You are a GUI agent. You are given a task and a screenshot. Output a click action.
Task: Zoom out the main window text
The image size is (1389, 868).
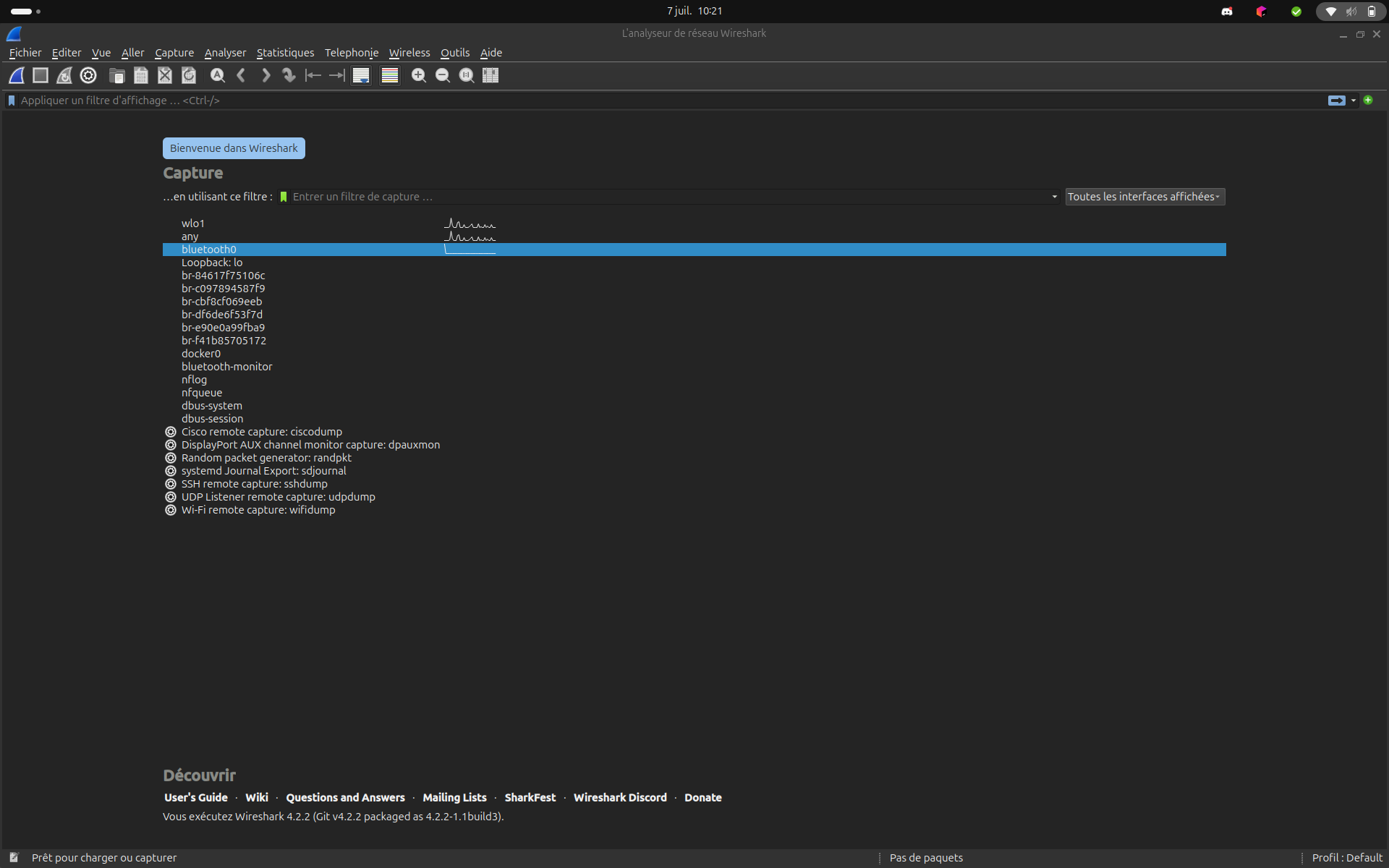point(443,75)
